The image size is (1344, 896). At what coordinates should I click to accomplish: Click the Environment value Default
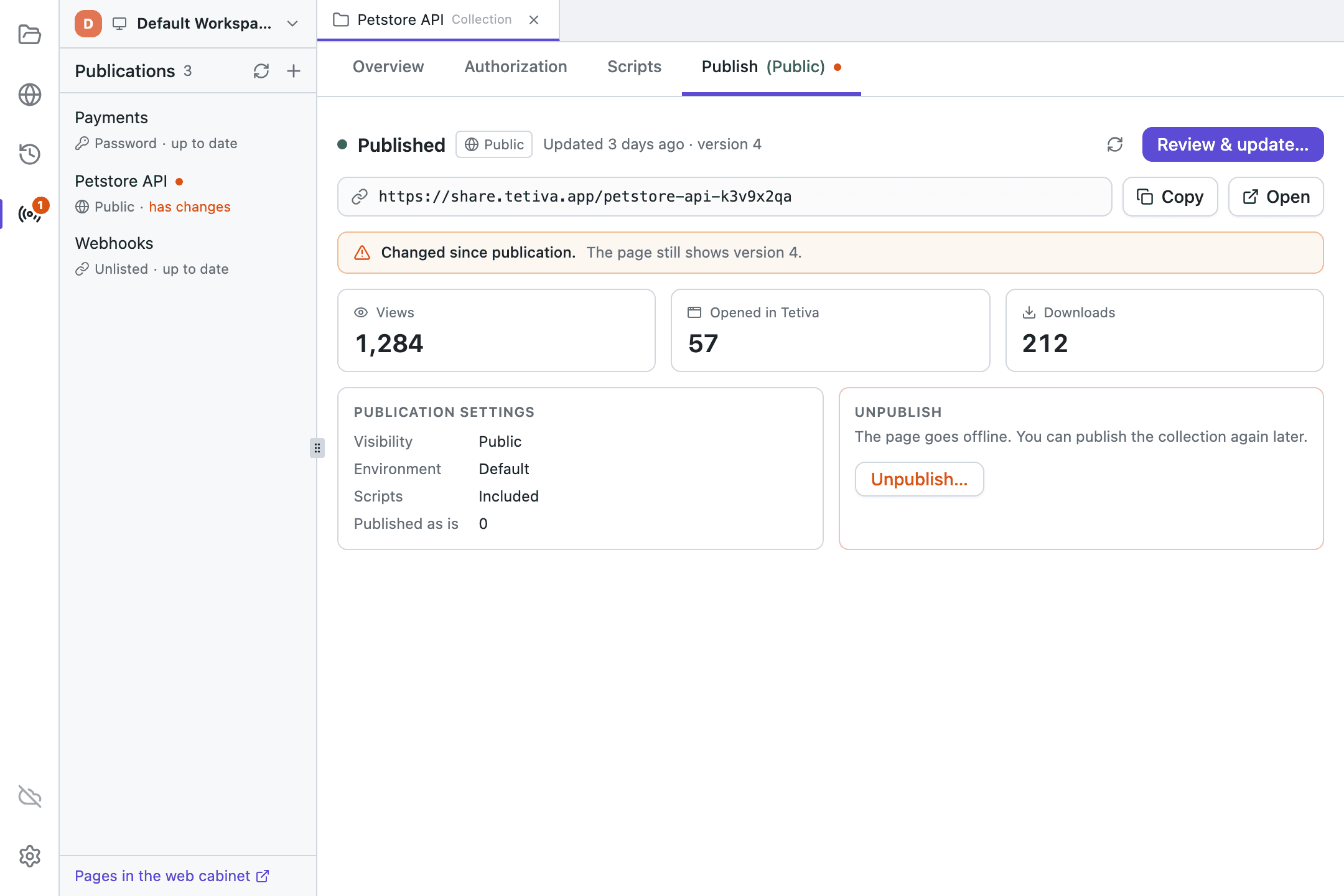pyautogui.click(x=504, y=469)
